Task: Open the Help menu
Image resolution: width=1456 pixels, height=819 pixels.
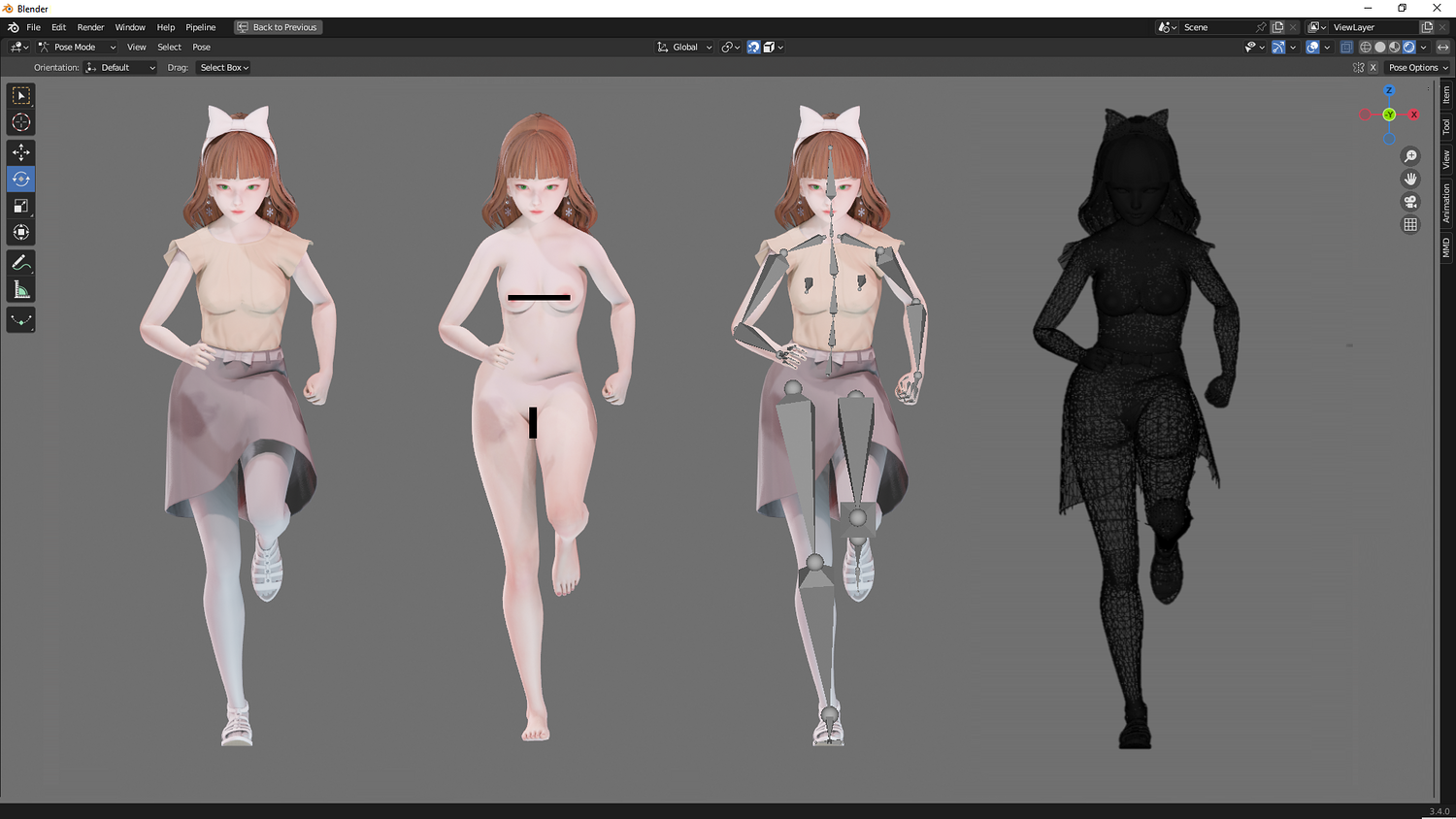Action: coord(166,27)
